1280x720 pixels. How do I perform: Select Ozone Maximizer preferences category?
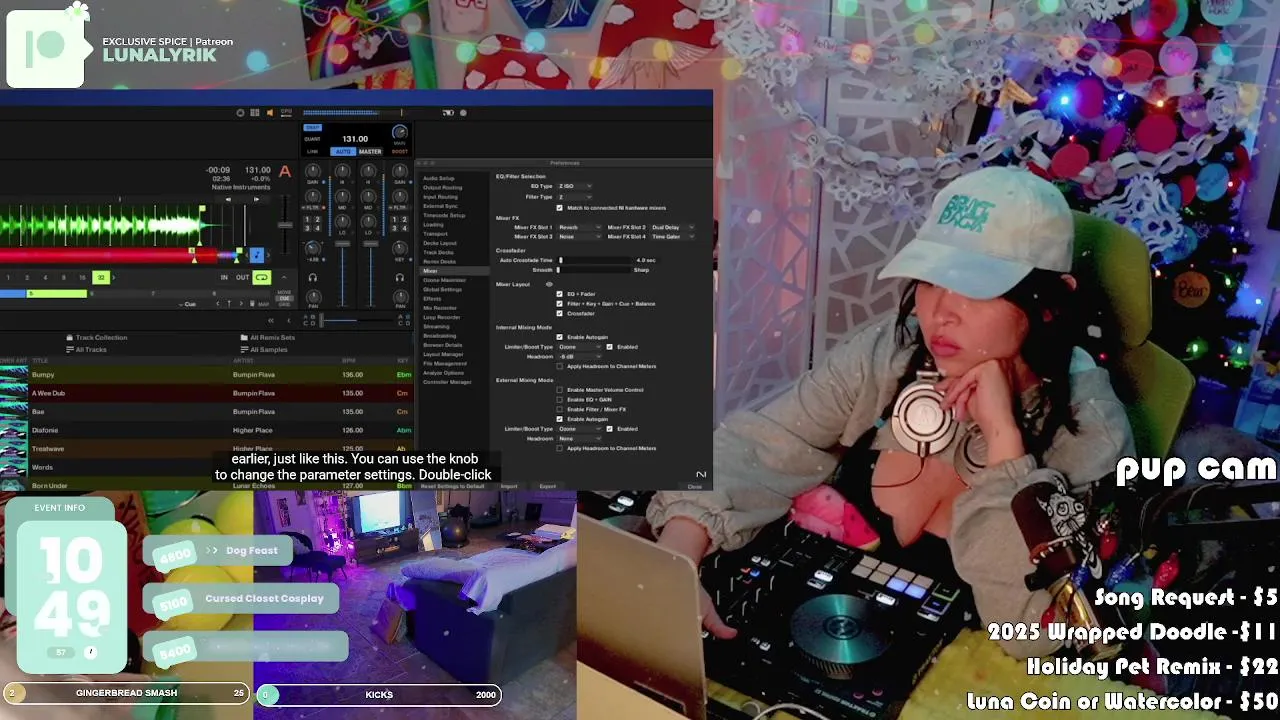[x=444, y=280]
